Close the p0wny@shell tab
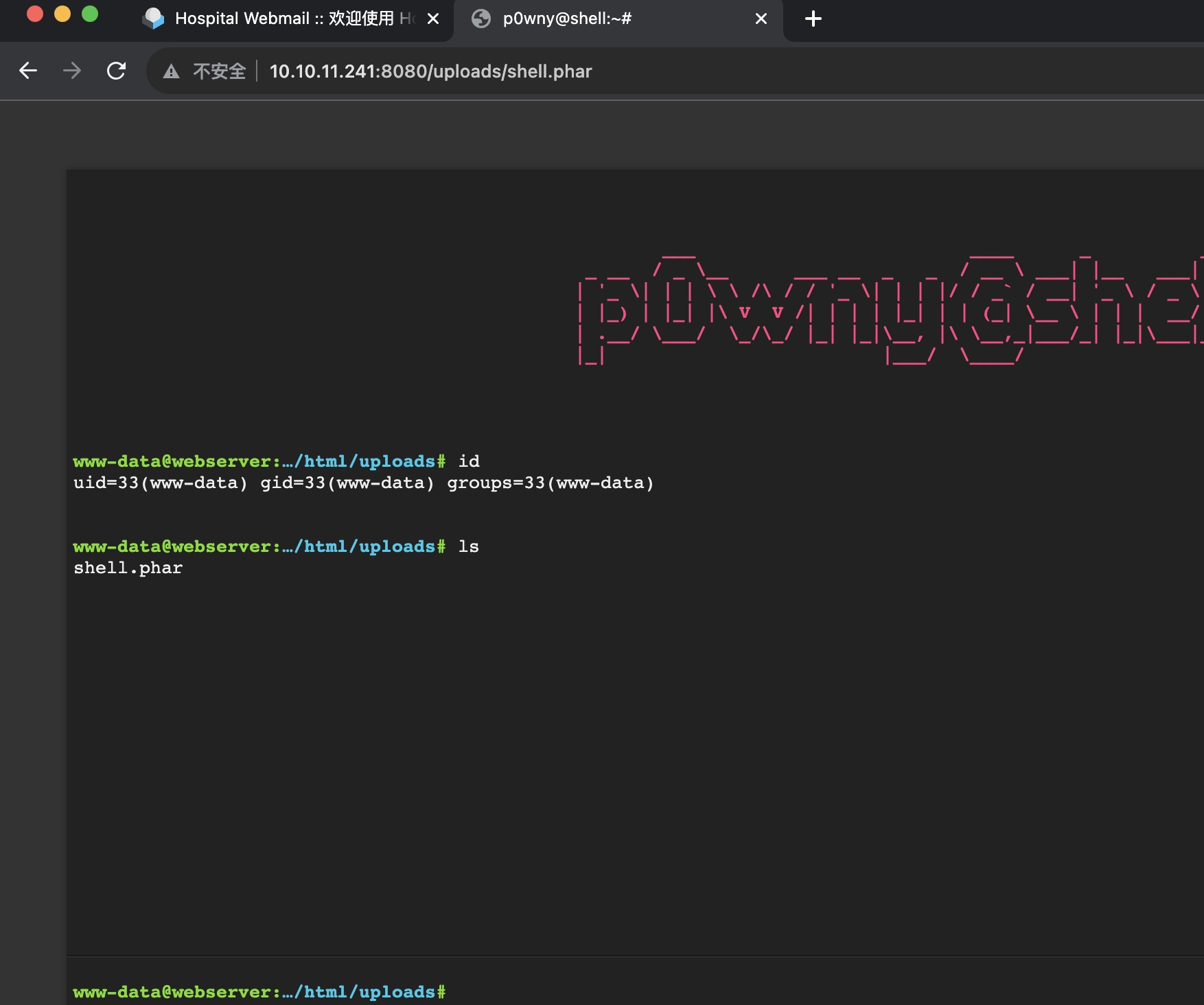 click(x=761, y=19)
